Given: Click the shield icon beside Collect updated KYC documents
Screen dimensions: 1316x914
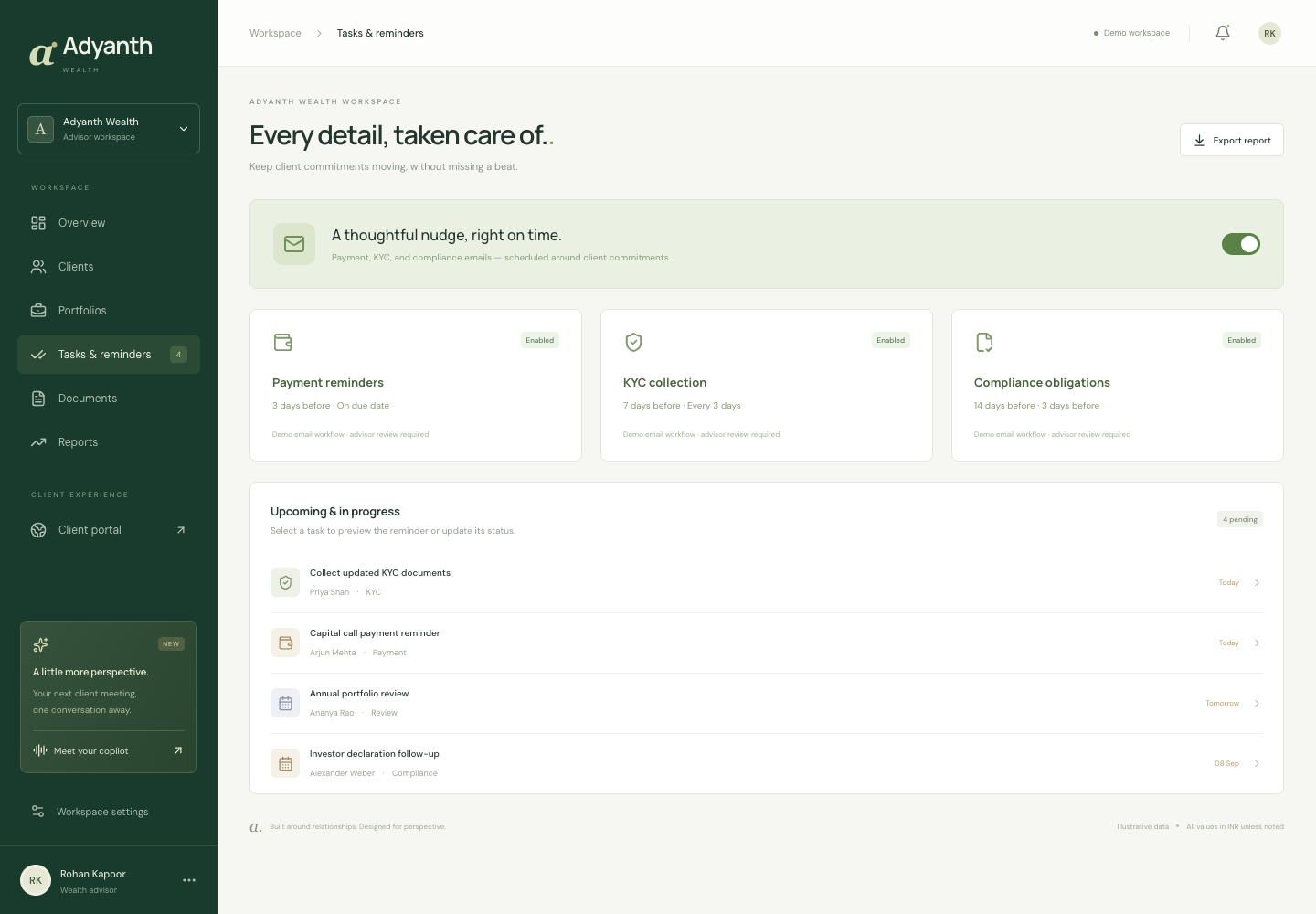Looking at the screenshot, I should pyautogui.click(x=285, y=582).
